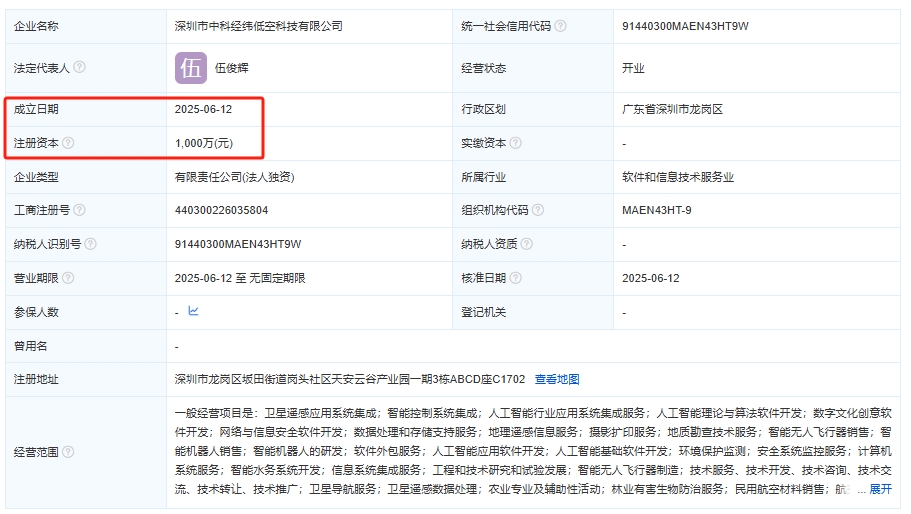Click help icon beside 营业期限
This screenshot has width=911, height=514.
pyautogui.click(x=68, y=278)
